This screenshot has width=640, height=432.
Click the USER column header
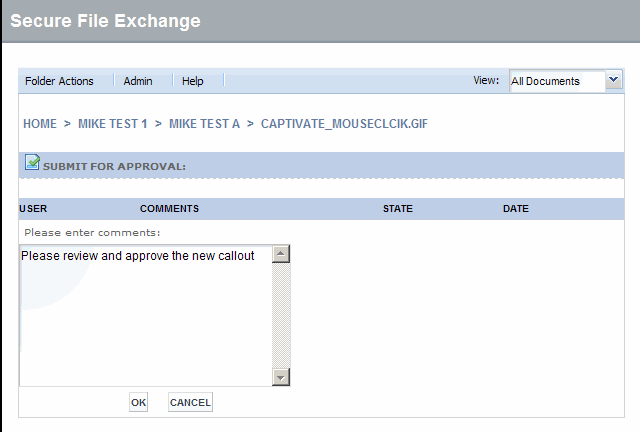33,209
